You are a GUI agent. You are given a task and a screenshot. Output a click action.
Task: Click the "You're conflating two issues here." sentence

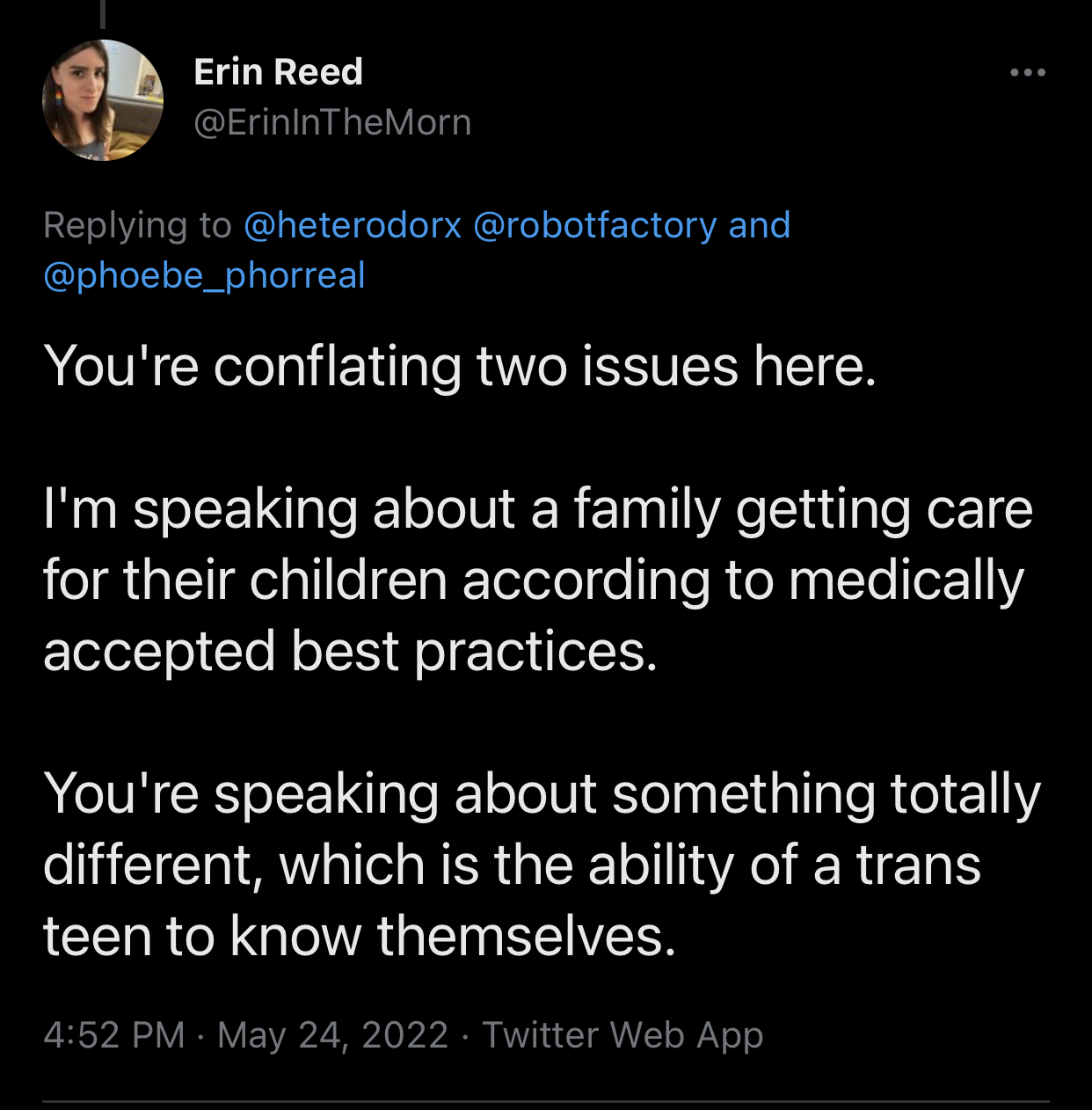(x=460, y=366)
